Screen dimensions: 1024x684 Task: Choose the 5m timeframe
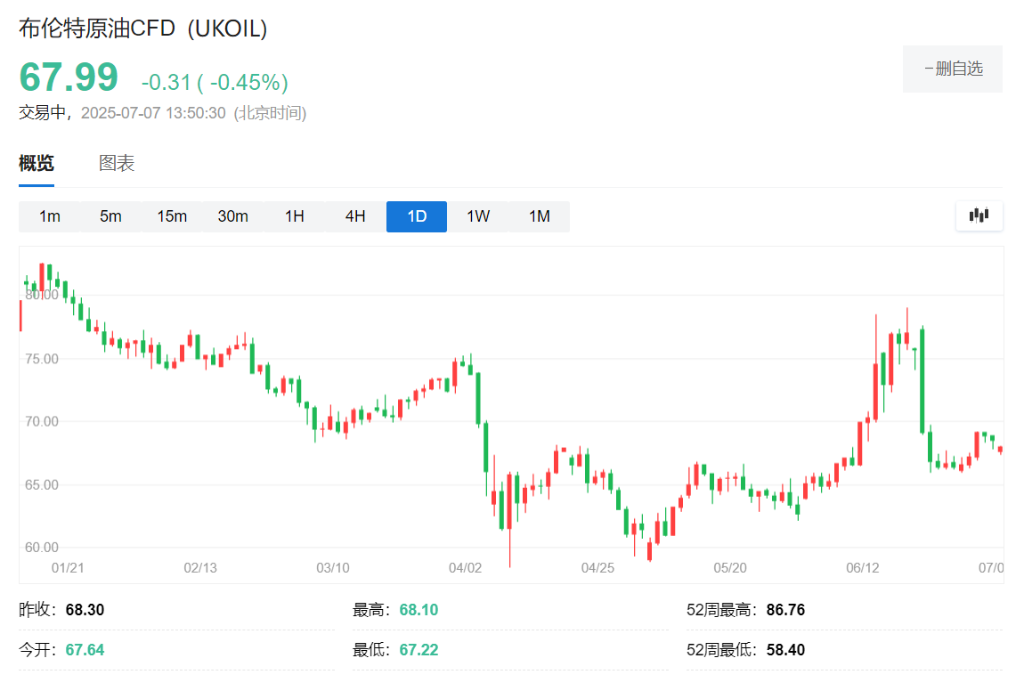tap(110, 216)
